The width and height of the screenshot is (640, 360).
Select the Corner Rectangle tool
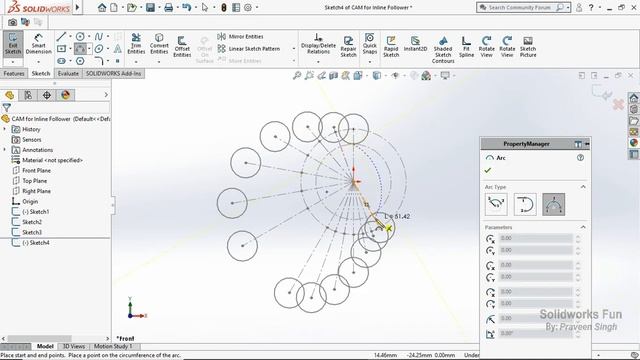(61, 49)
